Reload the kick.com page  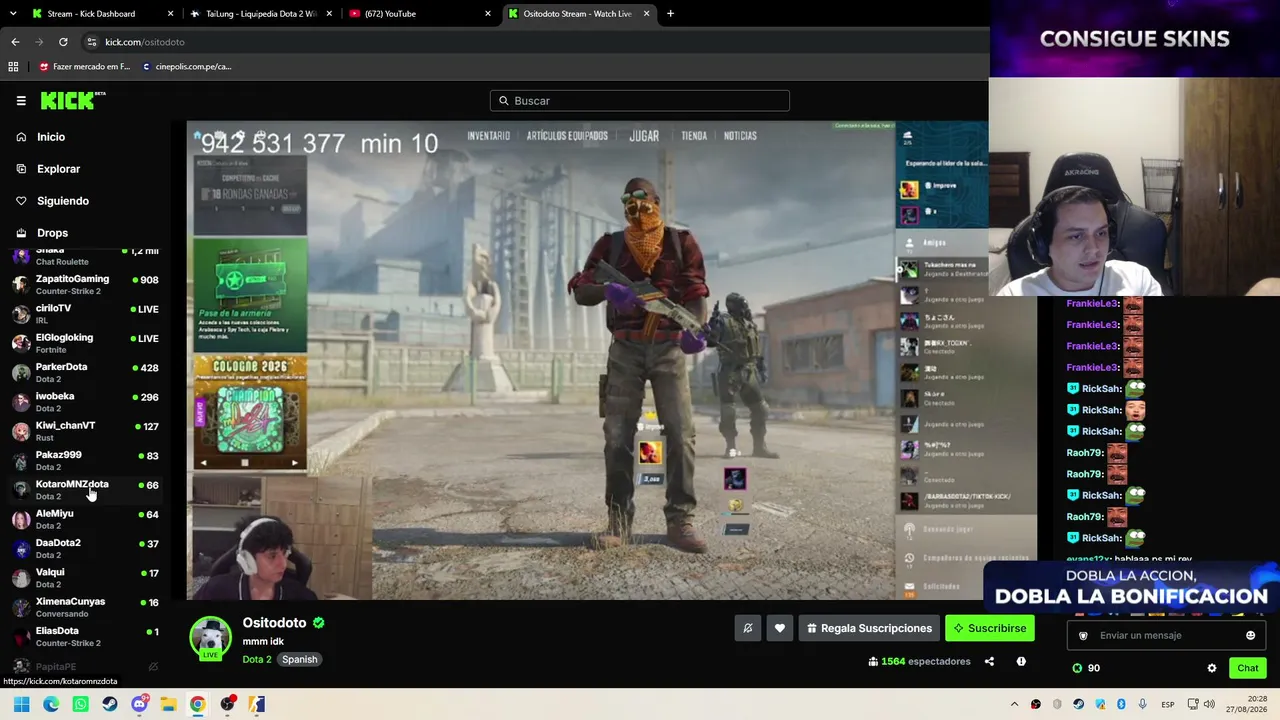pyautogui.click(x=63, y=42)
